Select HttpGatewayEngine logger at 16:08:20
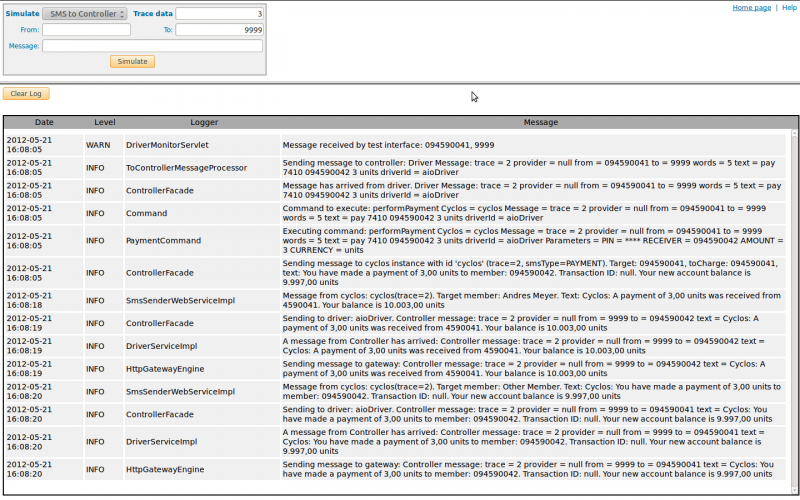Screen dimensions: 800x500 click(165, 469)
